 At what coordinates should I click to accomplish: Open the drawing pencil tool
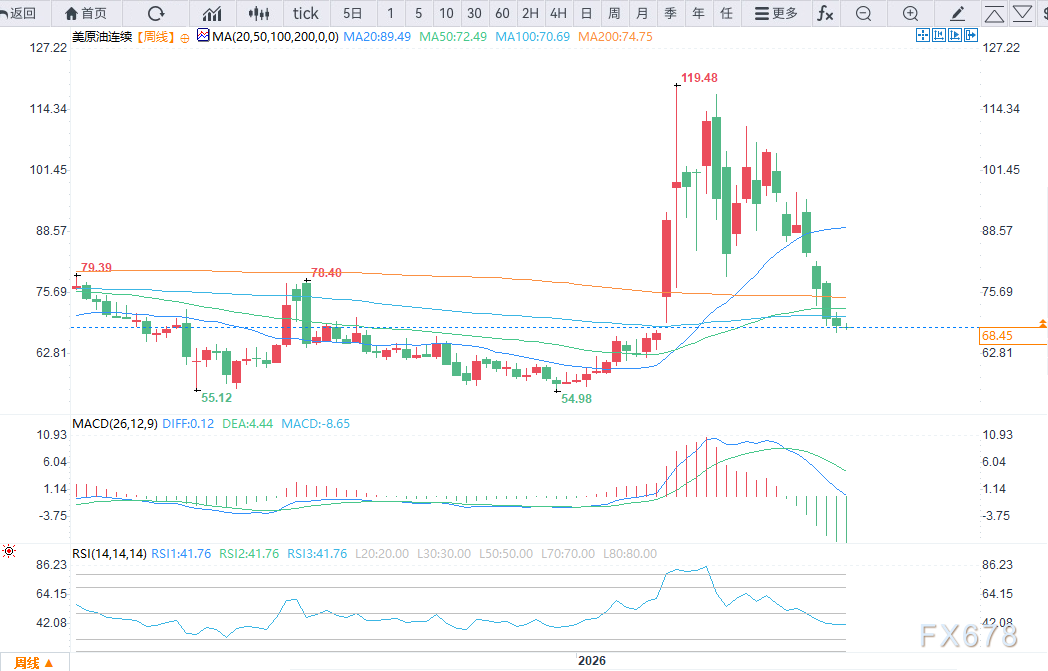[x=957, y=13]
